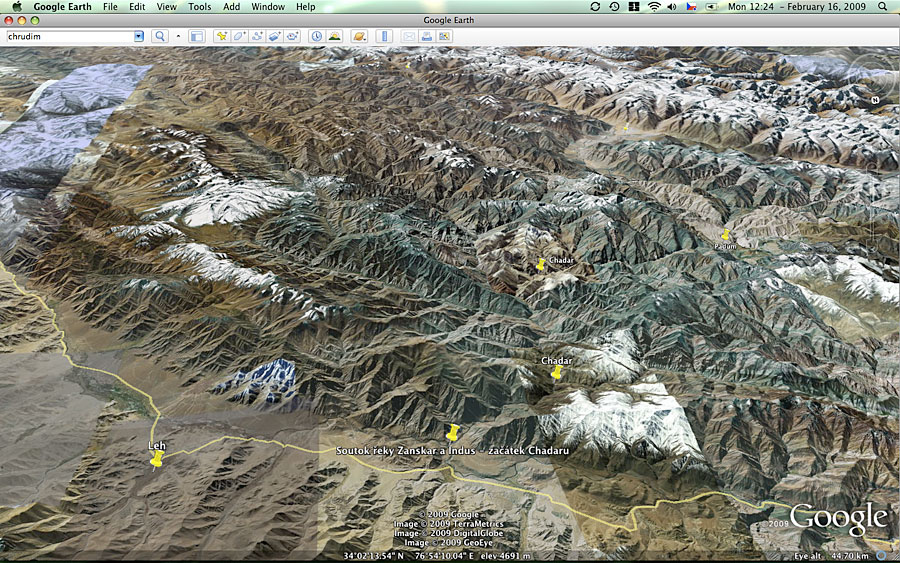Add a polygon with the toolbar
This screenshot has height=563, width=900.
pyautogui.click(x=240, y=37)
